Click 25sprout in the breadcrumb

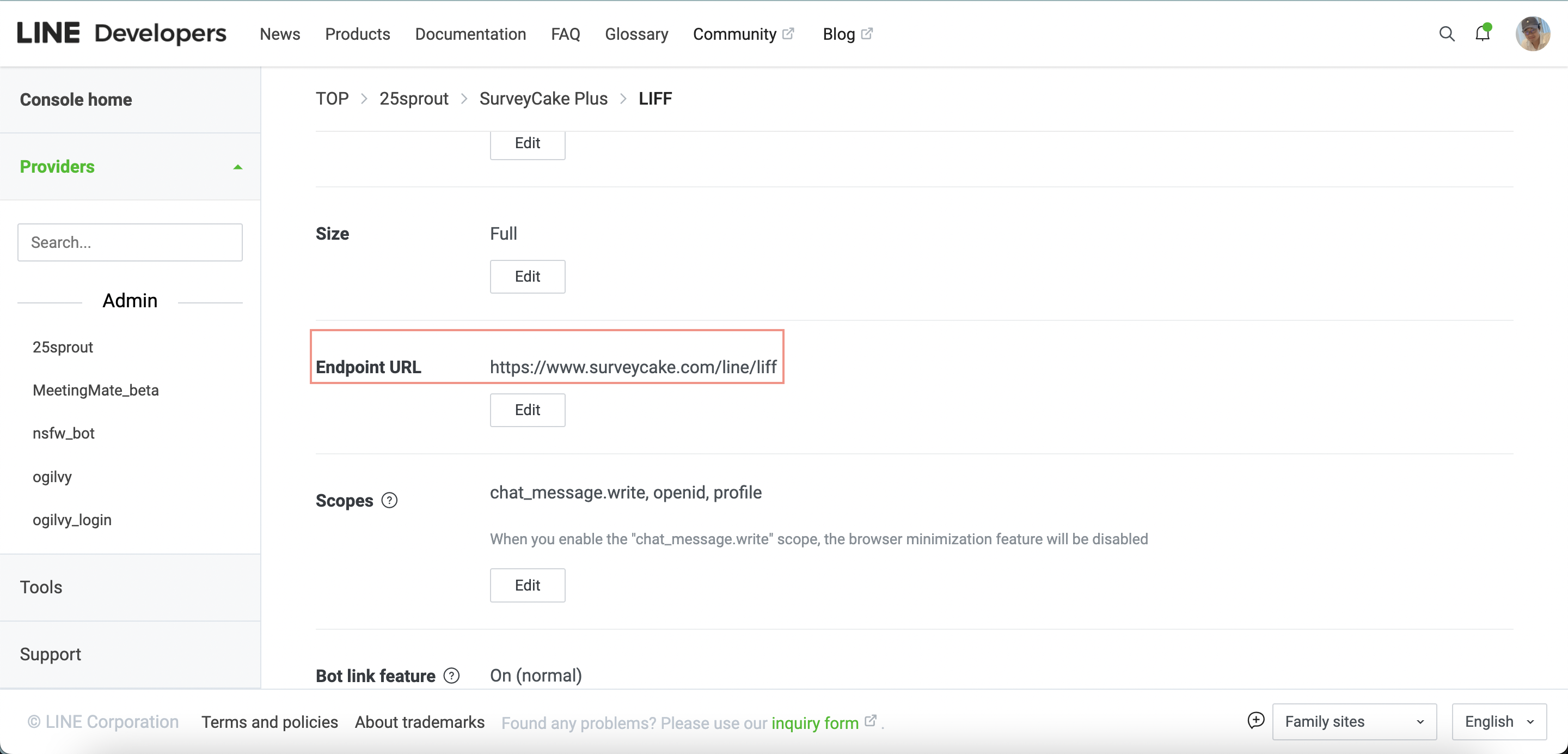pos(413,99)
